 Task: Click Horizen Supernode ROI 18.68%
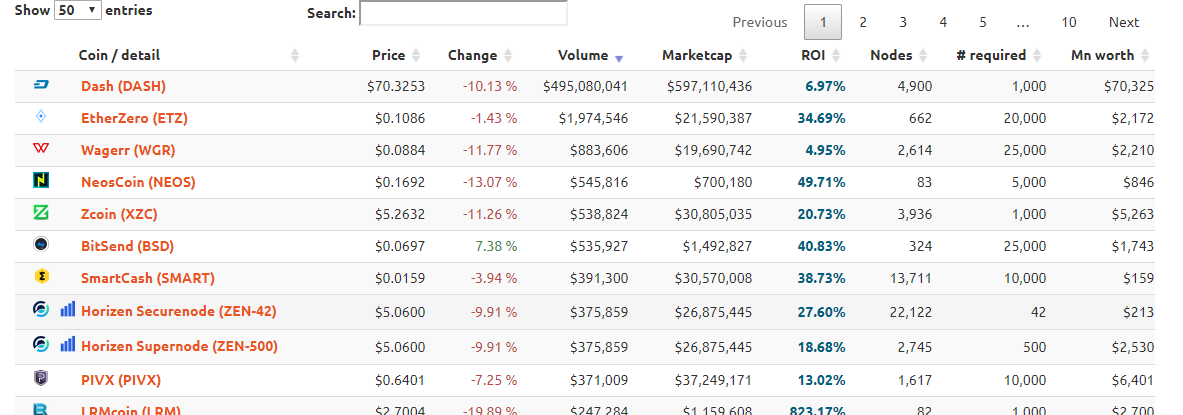coord(822,346)
